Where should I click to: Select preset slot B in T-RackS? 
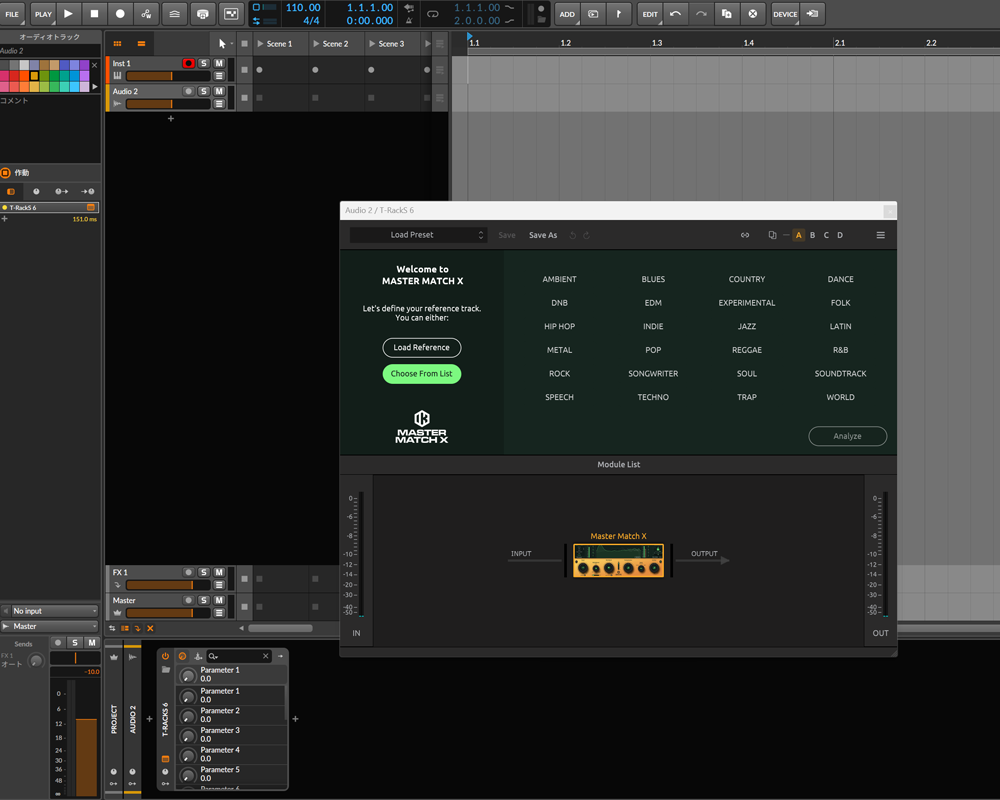coord(812,235)
